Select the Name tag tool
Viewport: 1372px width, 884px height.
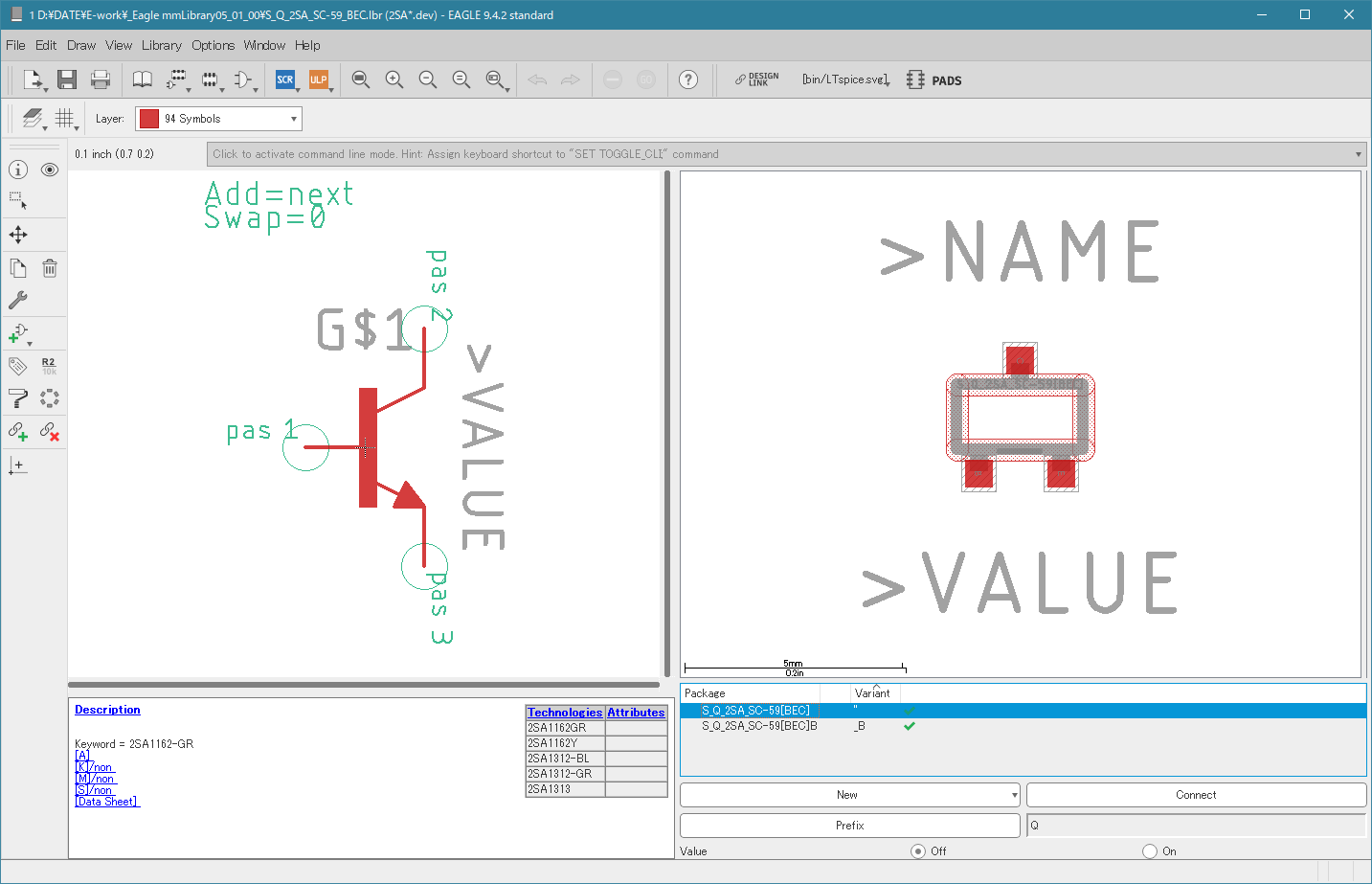point(18,366)
